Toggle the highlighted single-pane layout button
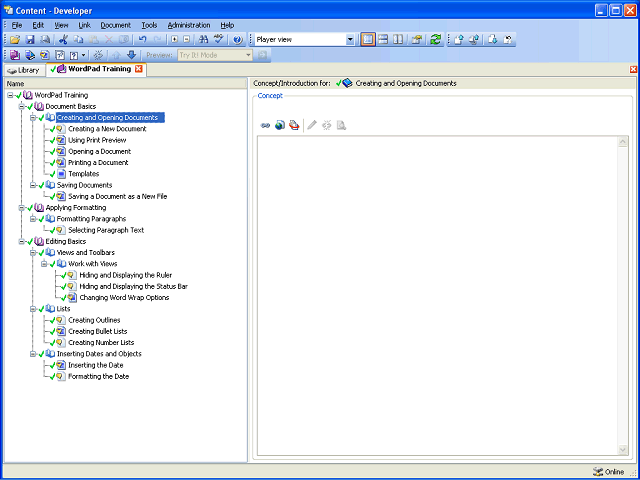The image size is (640, 480). click(368, 40)
